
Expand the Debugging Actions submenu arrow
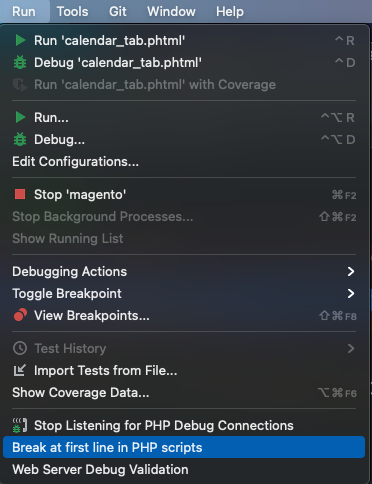point(351,271)
